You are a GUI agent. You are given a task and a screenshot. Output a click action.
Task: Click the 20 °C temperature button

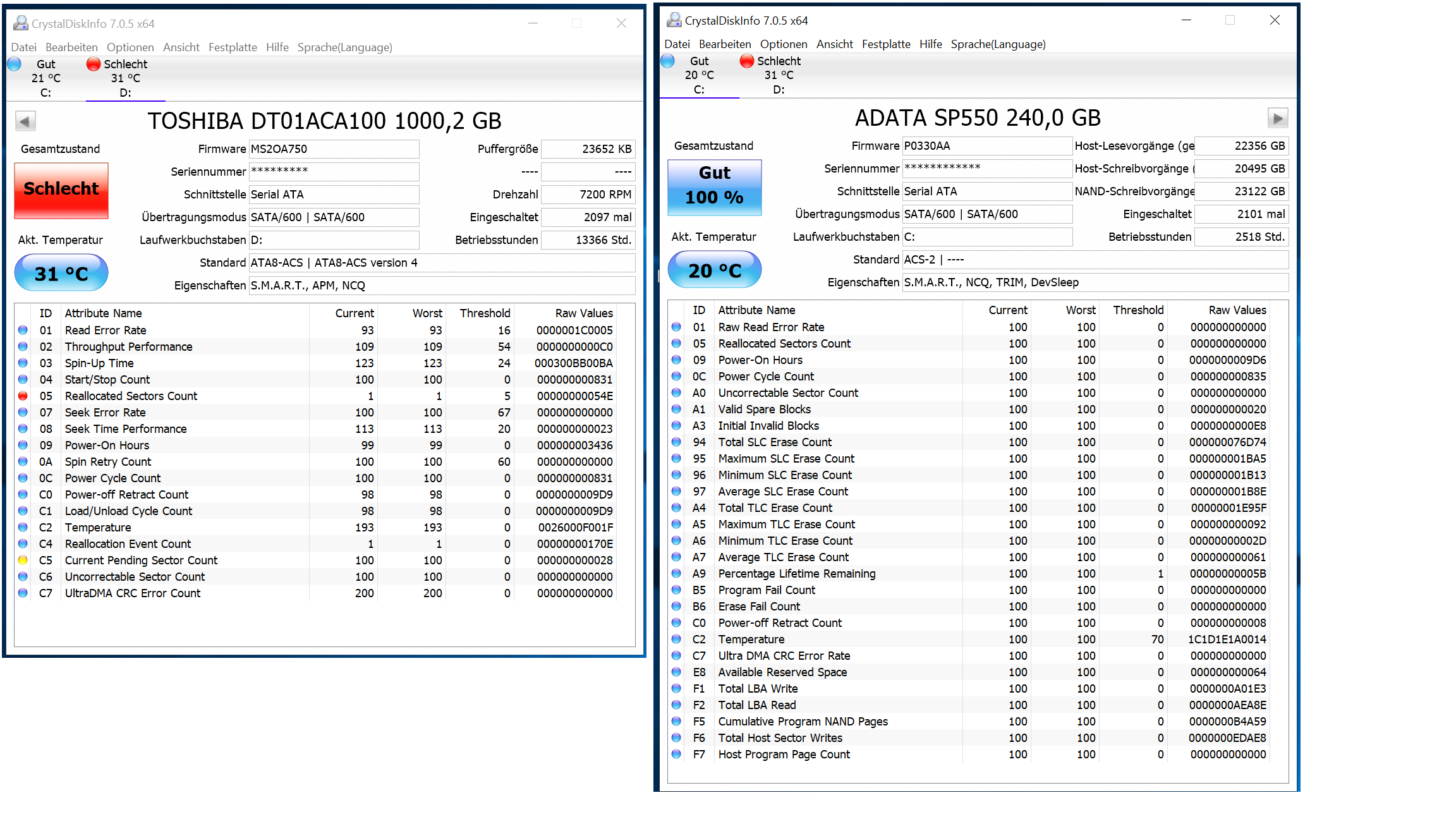pyautogui.click(x=715, y=270)
